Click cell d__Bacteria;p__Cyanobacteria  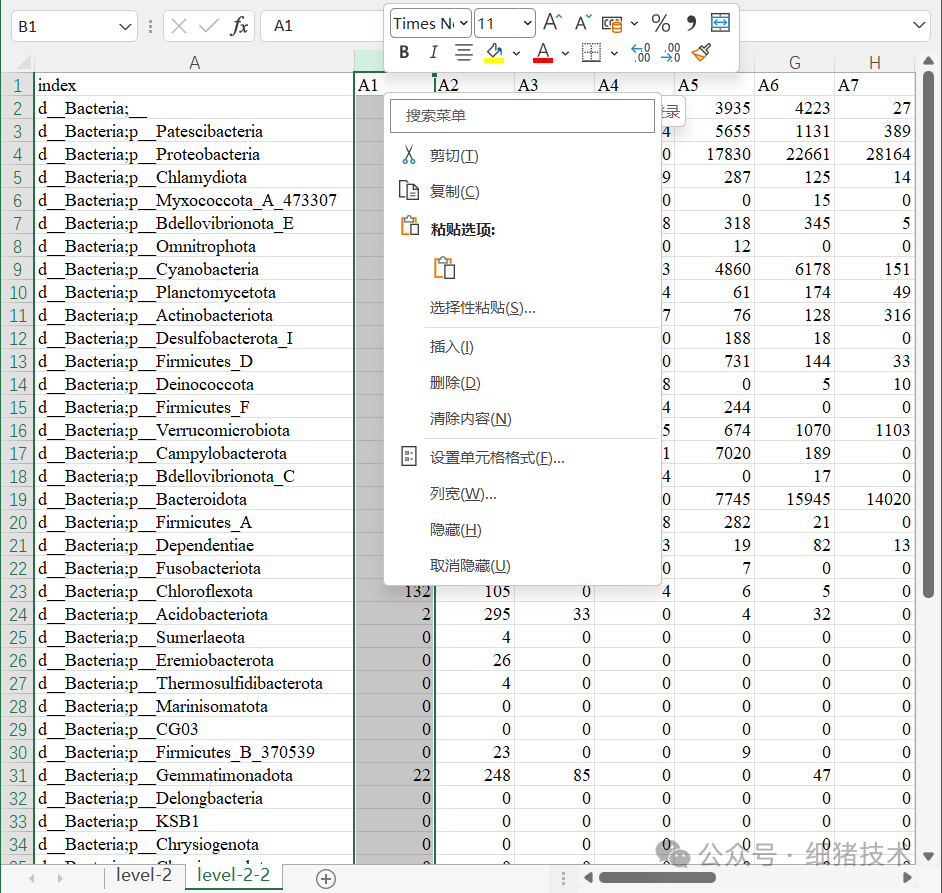[194, 269]
